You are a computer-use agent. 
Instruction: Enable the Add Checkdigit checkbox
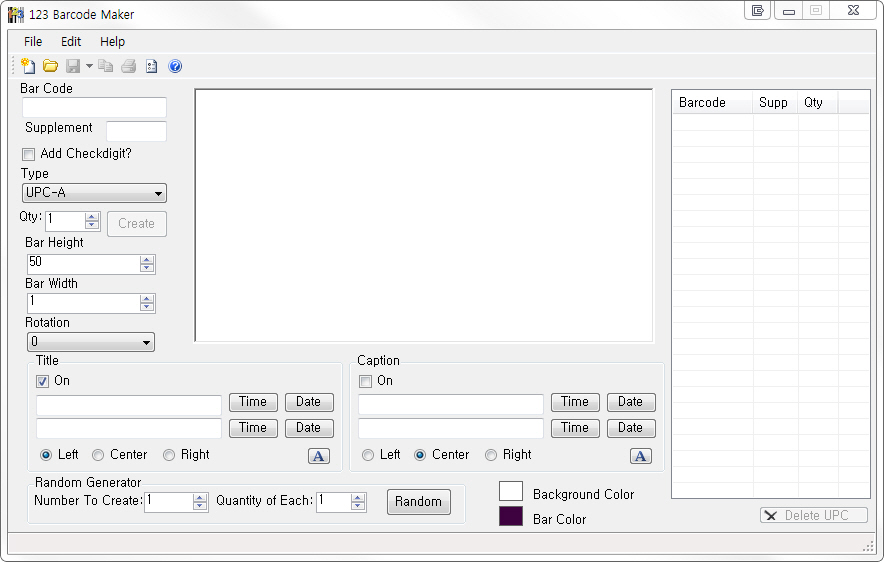[x=28, y=154]
